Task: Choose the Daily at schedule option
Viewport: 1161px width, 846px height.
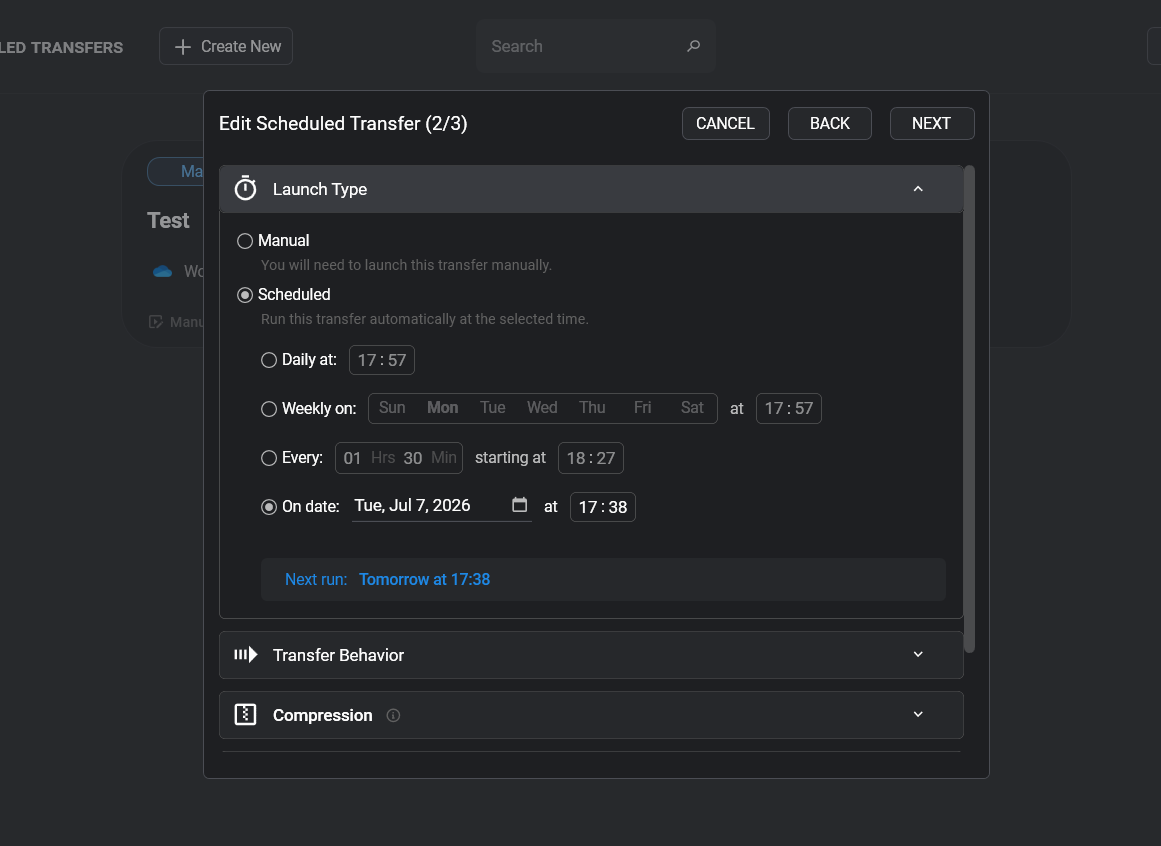Action: (269, 360)
